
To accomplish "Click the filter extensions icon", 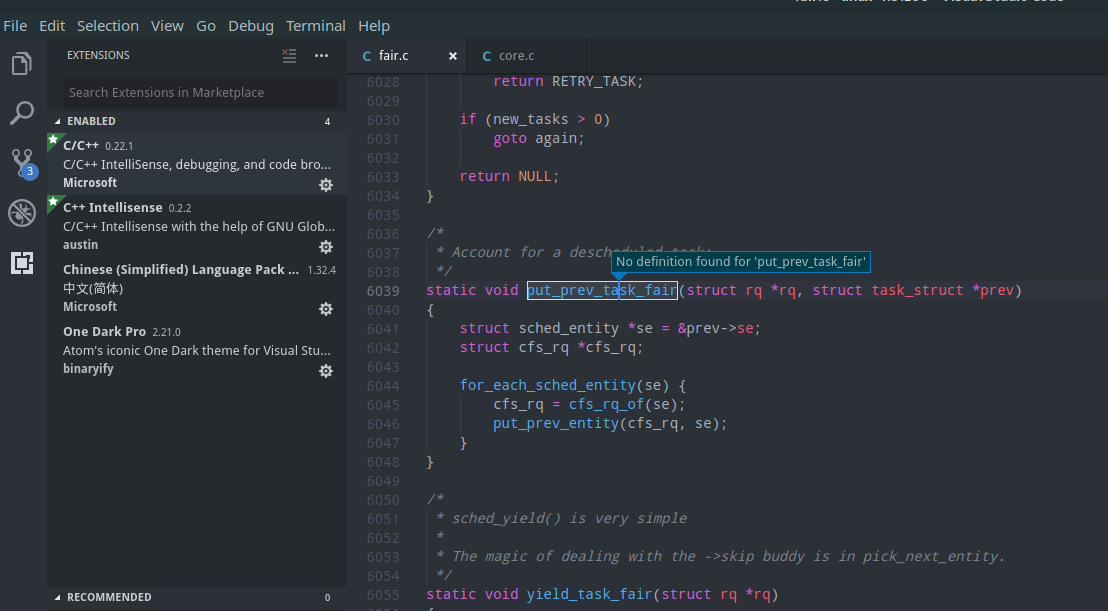I will 289,56.
